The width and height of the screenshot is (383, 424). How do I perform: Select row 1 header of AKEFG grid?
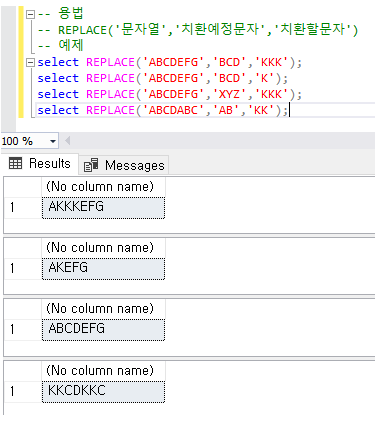point(23,268)
